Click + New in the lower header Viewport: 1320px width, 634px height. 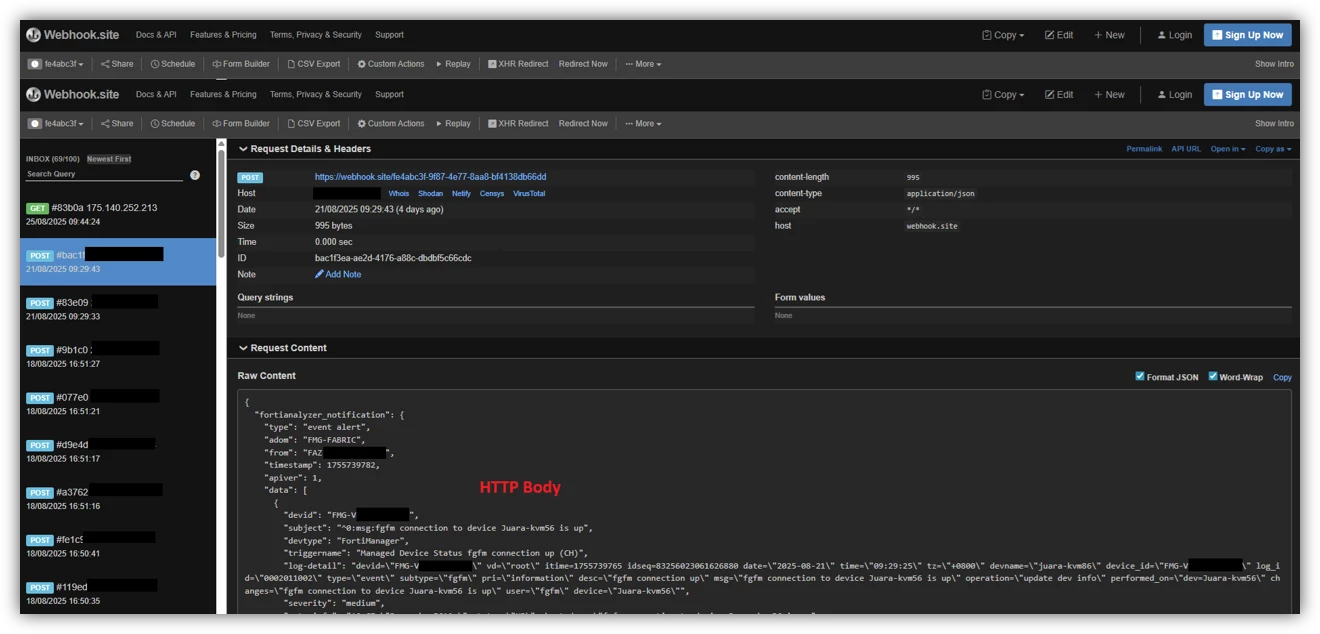1109,95
